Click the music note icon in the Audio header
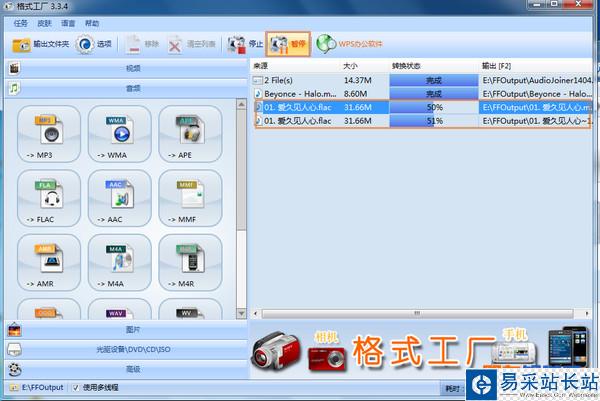Viewport: 600px width, 401px height. pyautogui.click(x=14, y=88)
